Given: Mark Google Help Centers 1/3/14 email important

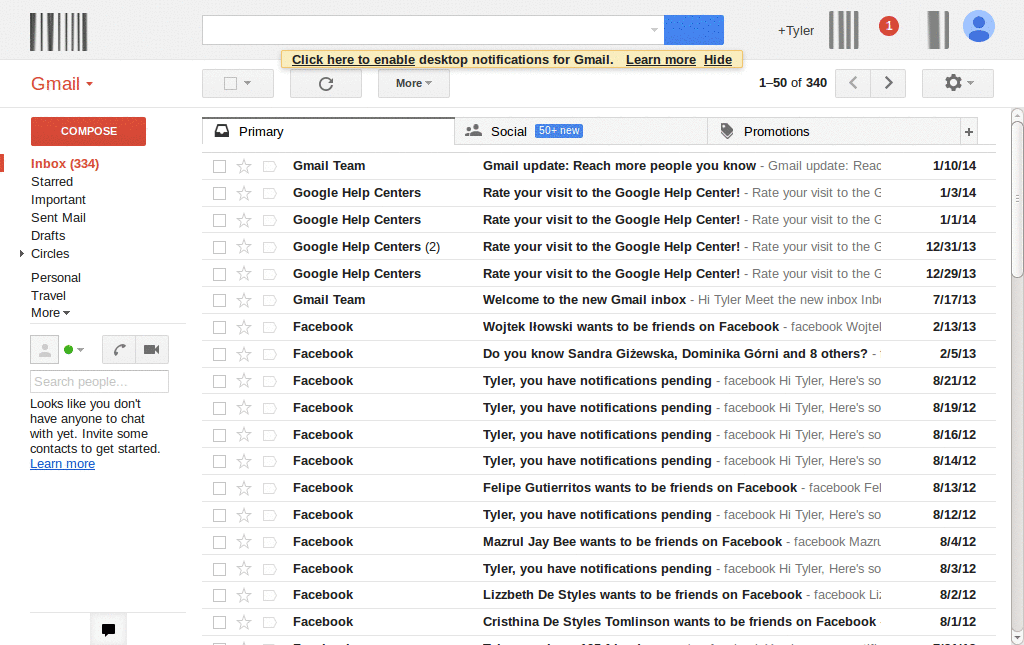Looking at the screenshot, I should pos(270,193).
